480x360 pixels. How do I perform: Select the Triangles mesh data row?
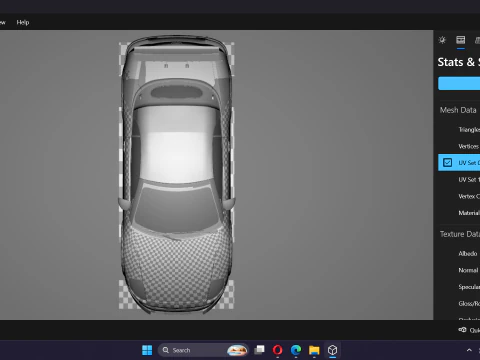click(x=459, y=130)
